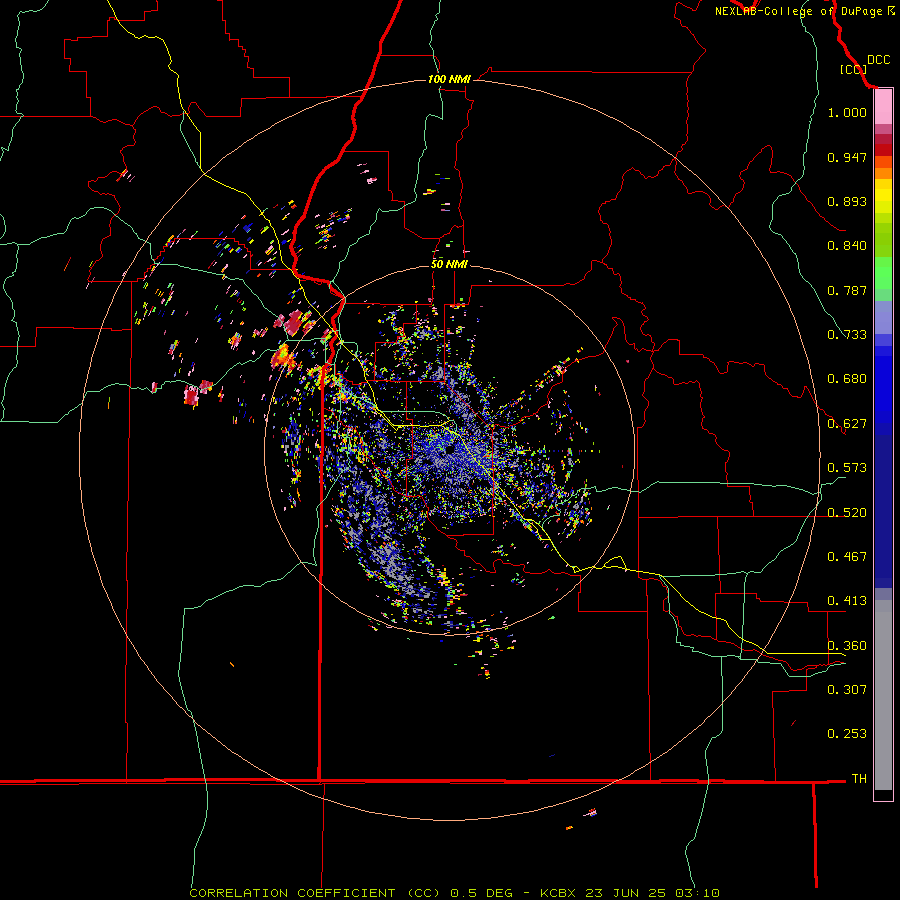This screenshot has height=900, width=900.
Task: Pick the pink swatch atop the scale
Action: (x=883, y=107)
